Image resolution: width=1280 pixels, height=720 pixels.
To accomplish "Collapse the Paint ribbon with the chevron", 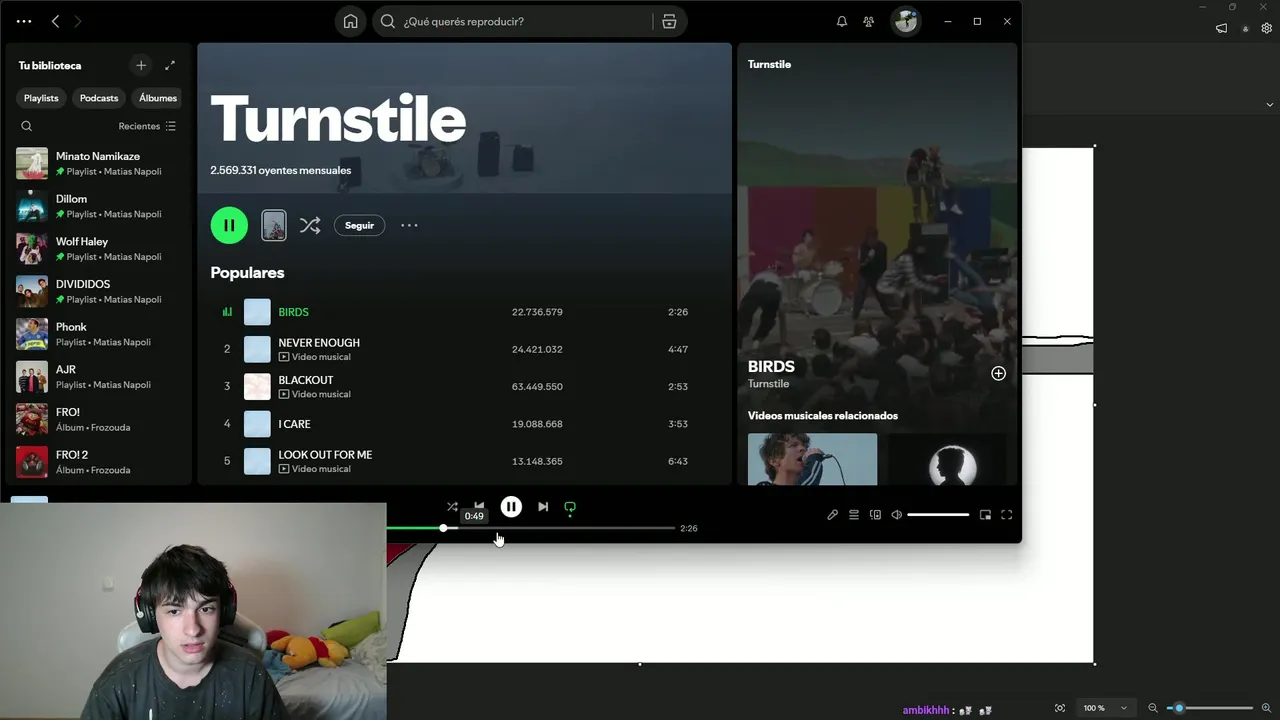I will 1270,105.
